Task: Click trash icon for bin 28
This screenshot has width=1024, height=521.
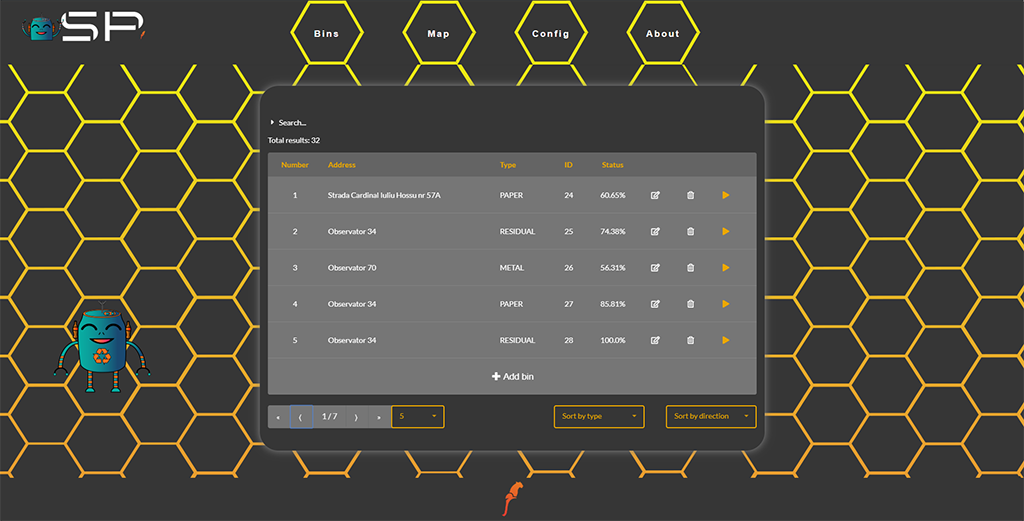Action: point(690,340)
